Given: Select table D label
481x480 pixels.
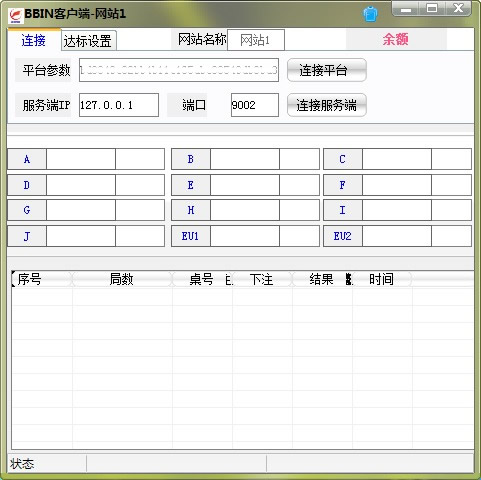Looking at the screenshot, I should point(27,185).
